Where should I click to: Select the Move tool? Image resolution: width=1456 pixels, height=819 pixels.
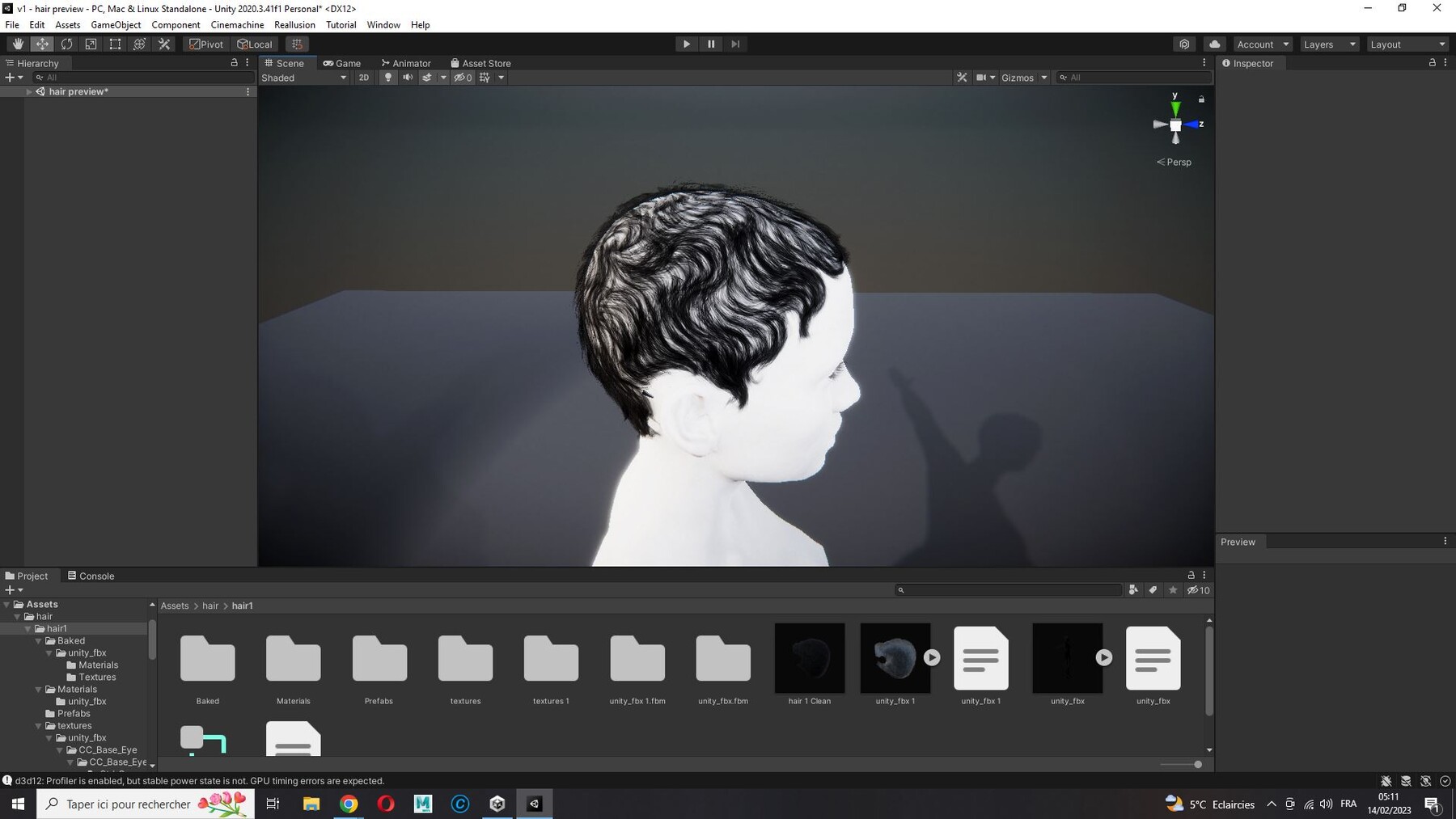[42, 44]
